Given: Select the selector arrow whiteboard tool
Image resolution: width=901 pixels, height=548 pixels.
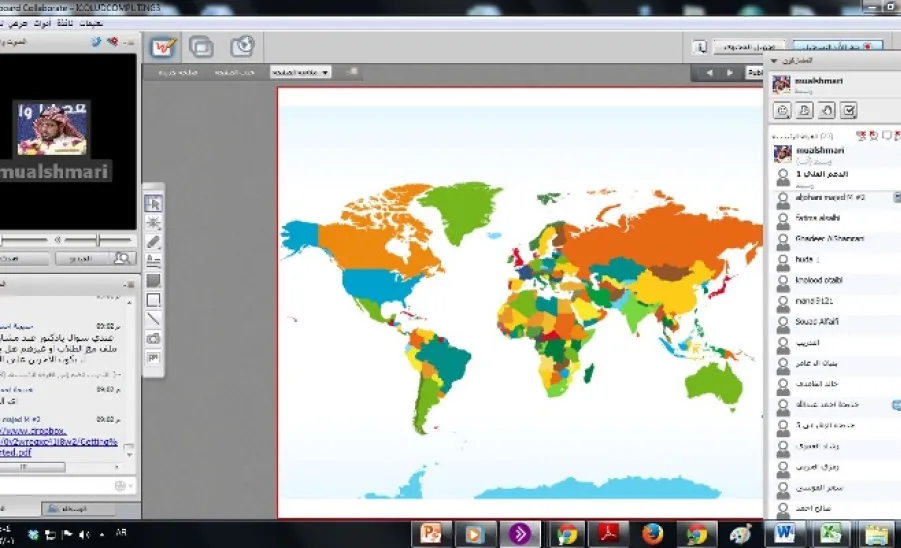Looking at the screenshot, I should coord(153,203).
